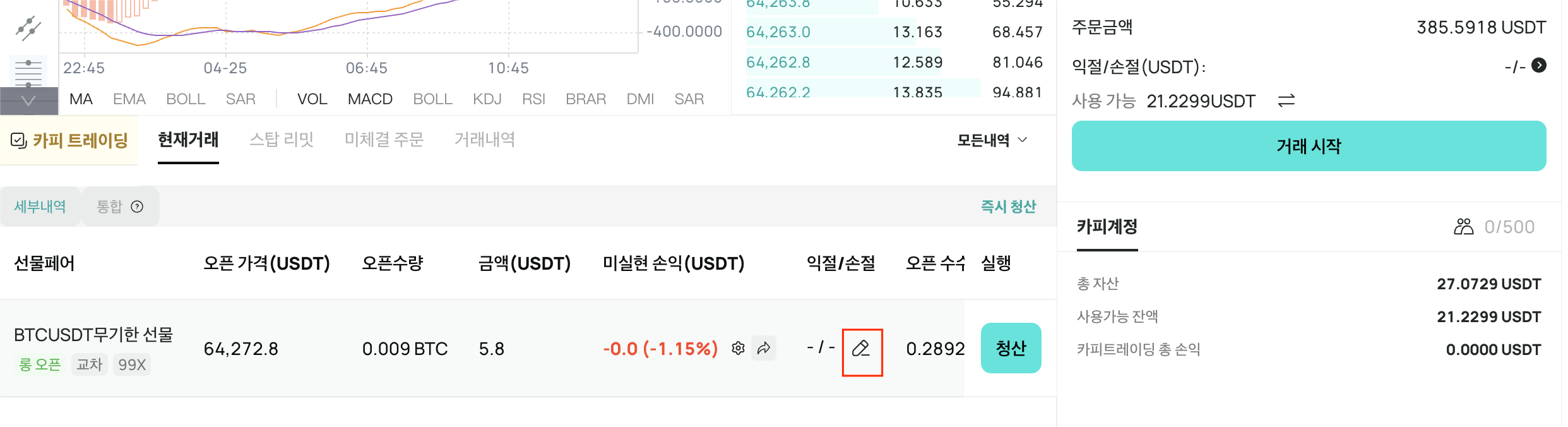Enable the KDJ indicator
This screenshot has width=1568, height=427.
487,99
